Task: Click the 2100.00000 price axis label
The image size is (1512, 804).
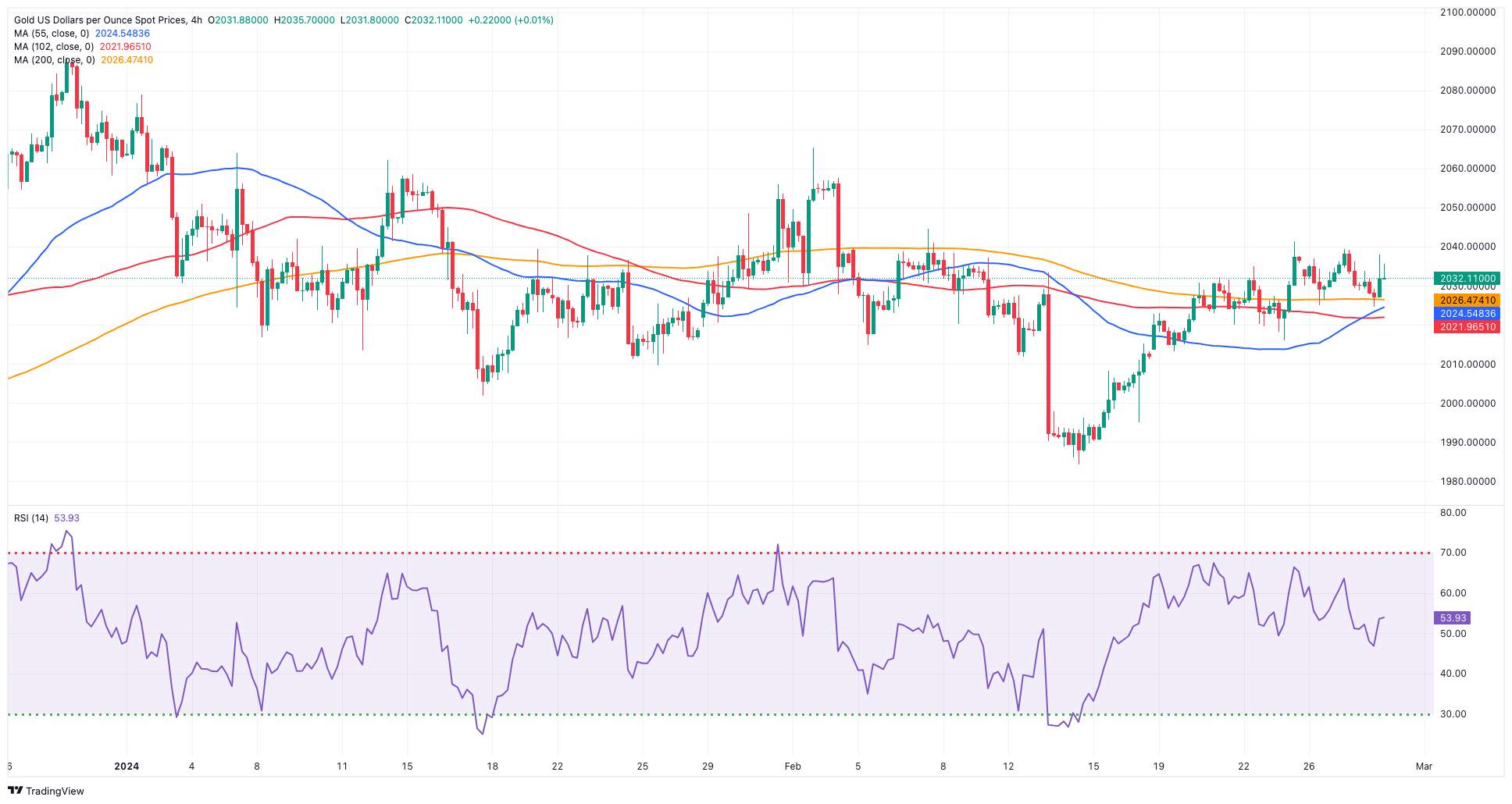Action: pyautogui.click(x=1467, y=12)
